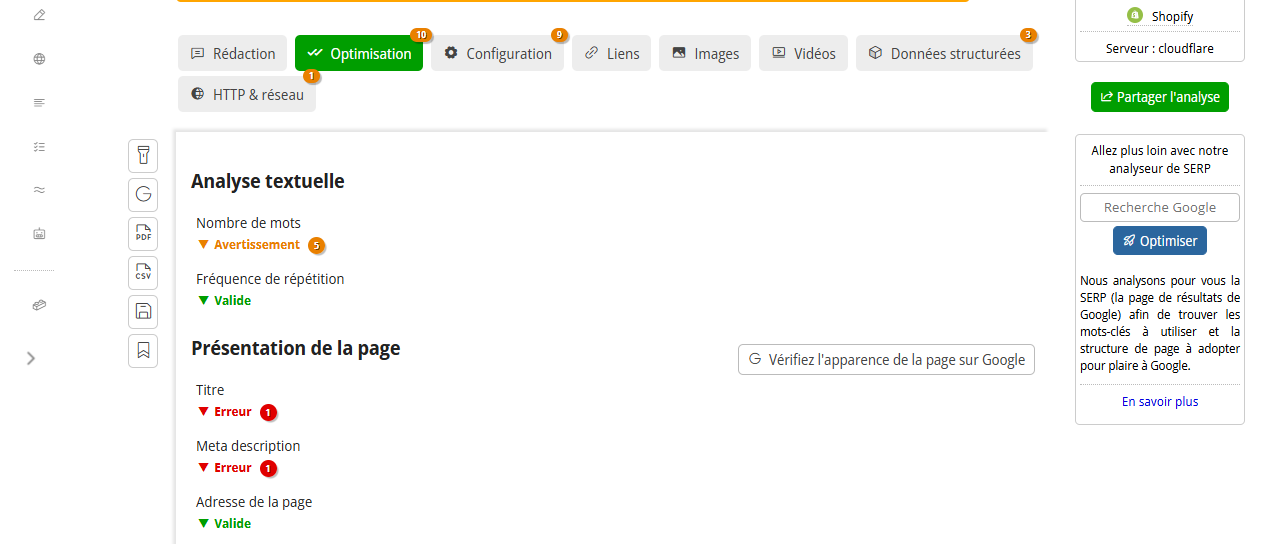Click the floppy disk save icon
The width and height of the screenshot is (1286, 544).
click(143, 312)
